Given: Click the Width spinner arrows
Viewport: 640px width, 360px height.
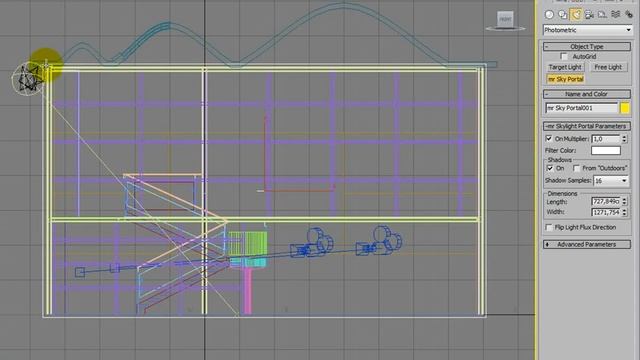Looking at the screenshot, I should click(624, 212).
